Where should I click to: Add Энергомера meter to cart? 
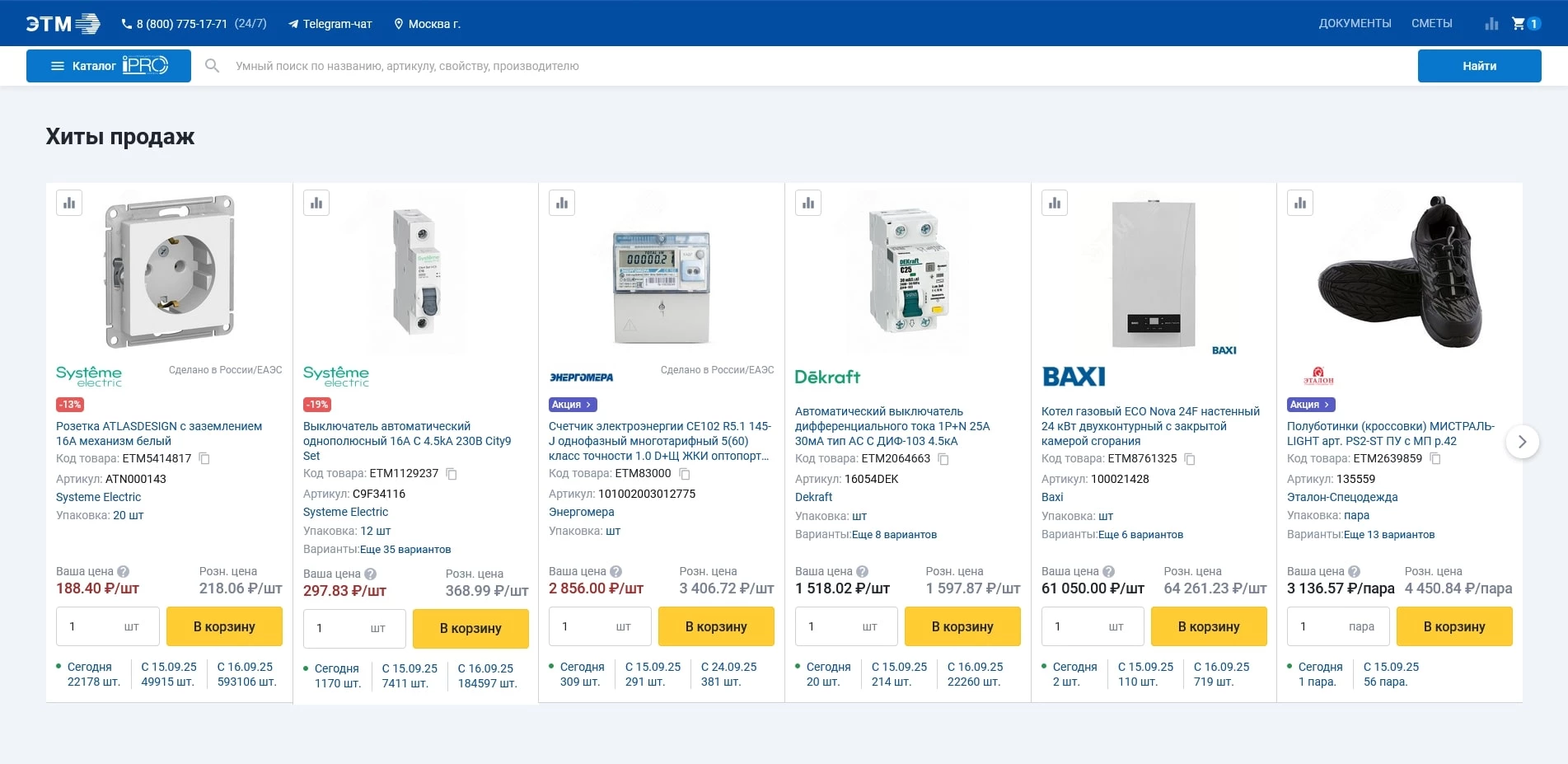point(715,626)
